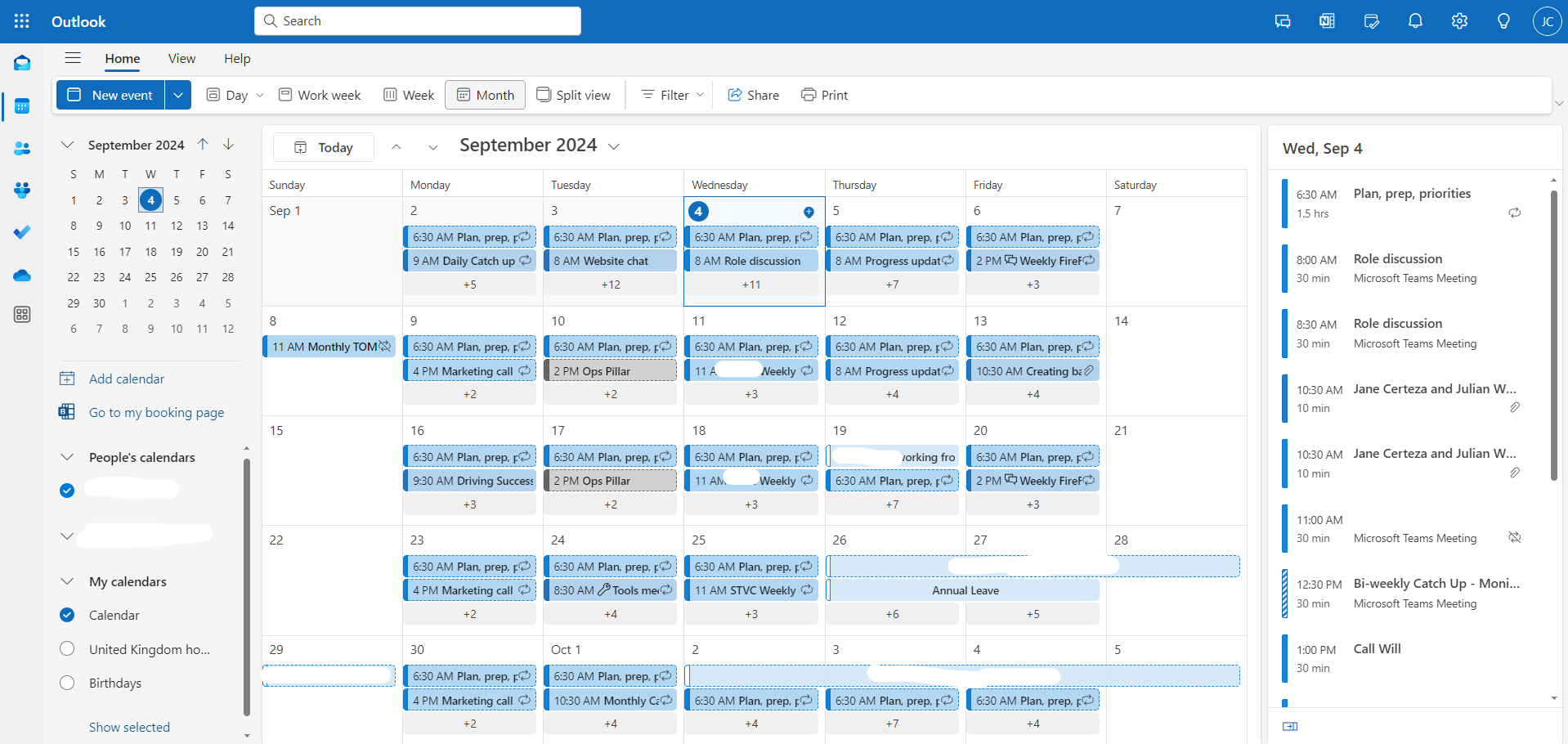Toggle the first People's calendar checkbox

tap(67, 491)
